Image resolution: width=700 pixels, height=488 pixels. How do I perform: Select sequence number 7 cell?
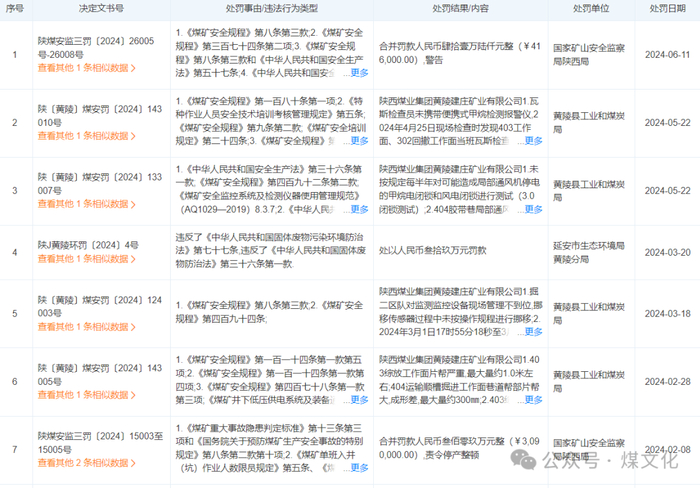pos(15,450)
